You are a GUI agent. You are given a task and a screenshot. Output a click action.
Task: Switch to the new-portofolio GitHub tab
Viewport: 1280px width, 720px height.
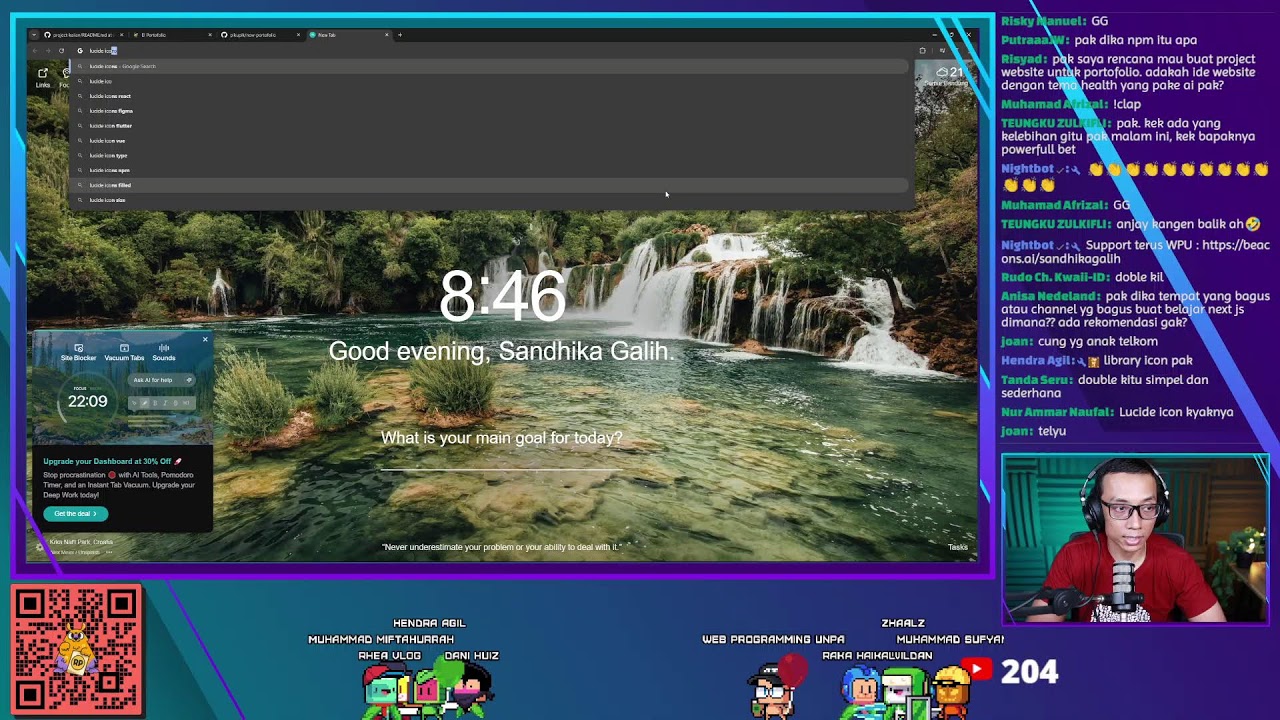pos(260,35)
